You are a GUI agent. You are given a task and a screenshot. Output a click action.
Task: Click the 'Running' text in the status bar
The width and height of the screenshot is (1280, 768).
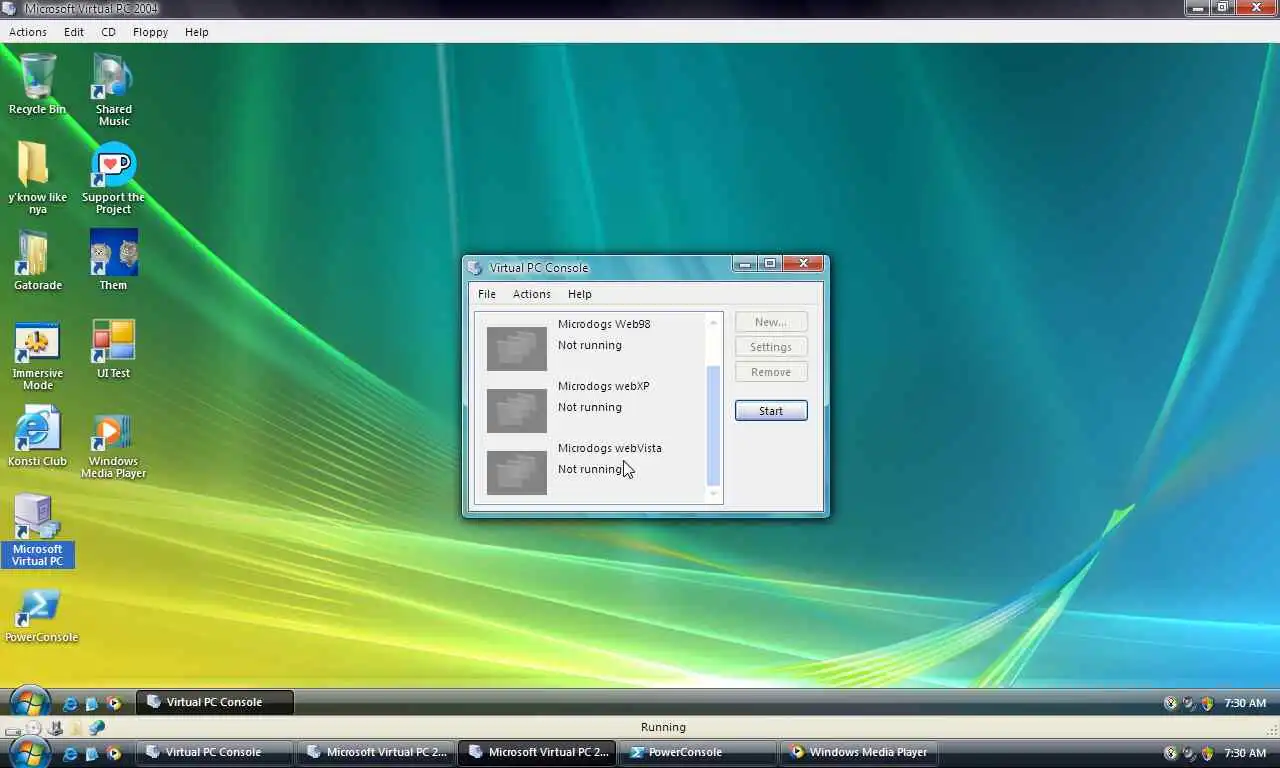pos(663,727)
